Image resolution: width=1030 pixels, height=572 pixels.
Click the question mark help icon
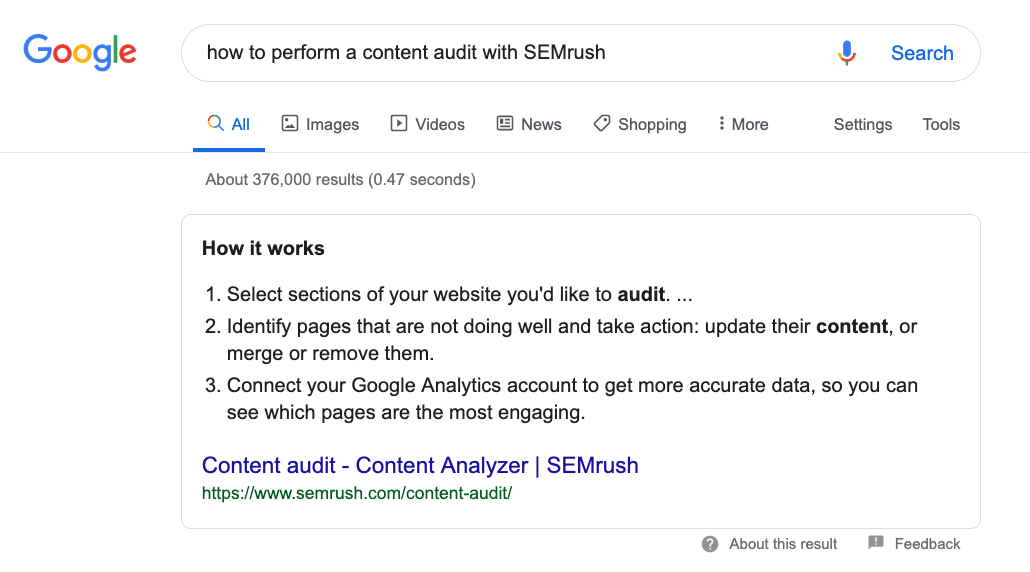(710, 544)
